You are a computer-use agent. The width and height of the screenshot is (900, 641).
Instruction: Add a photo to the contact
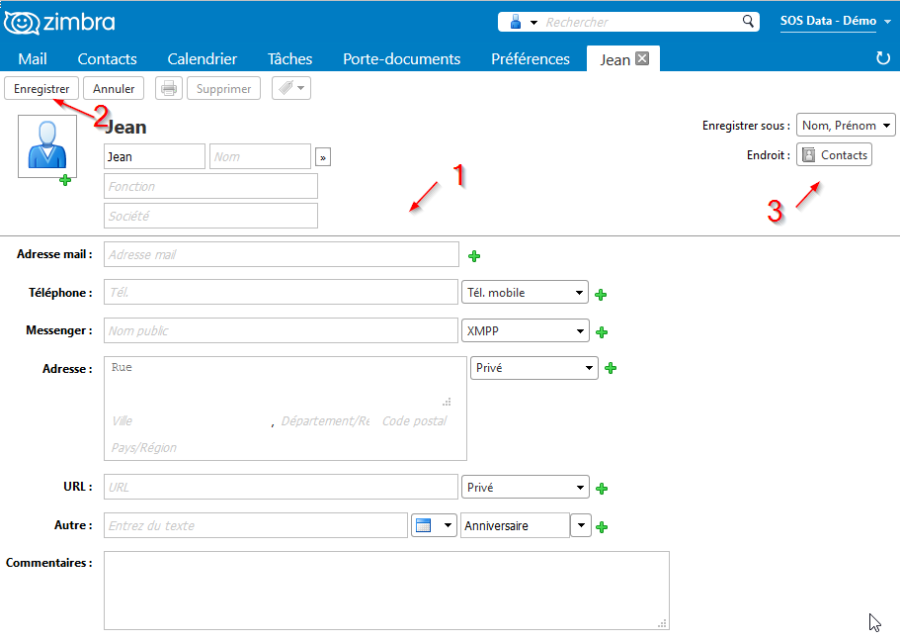[64, 180]
